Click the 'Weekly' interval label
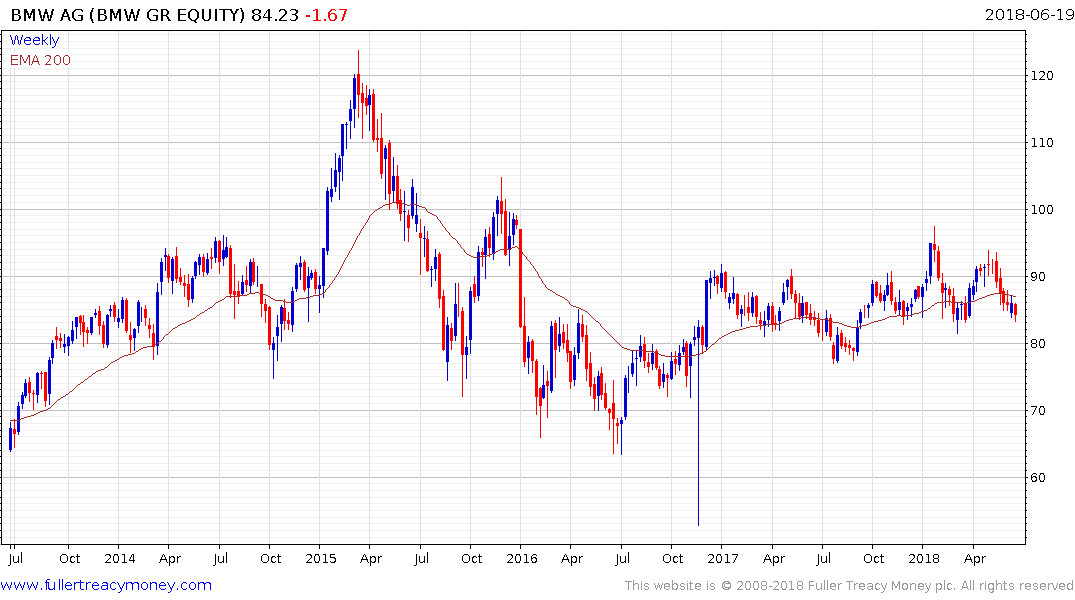Screen dimensions: 1075x600 coord(34,40)
